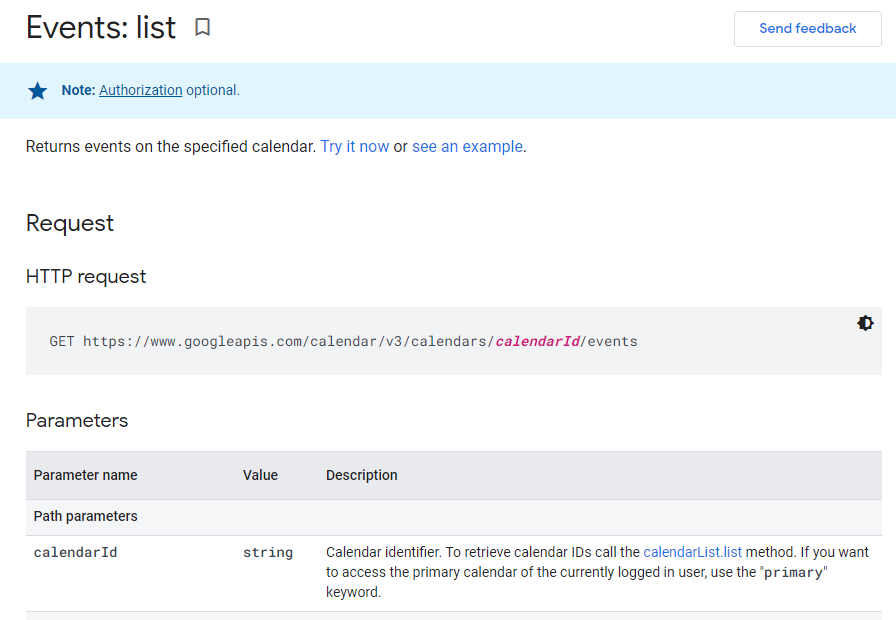Click the Value column header
This screenshot has width=896, height=620.
coord(260,475)
